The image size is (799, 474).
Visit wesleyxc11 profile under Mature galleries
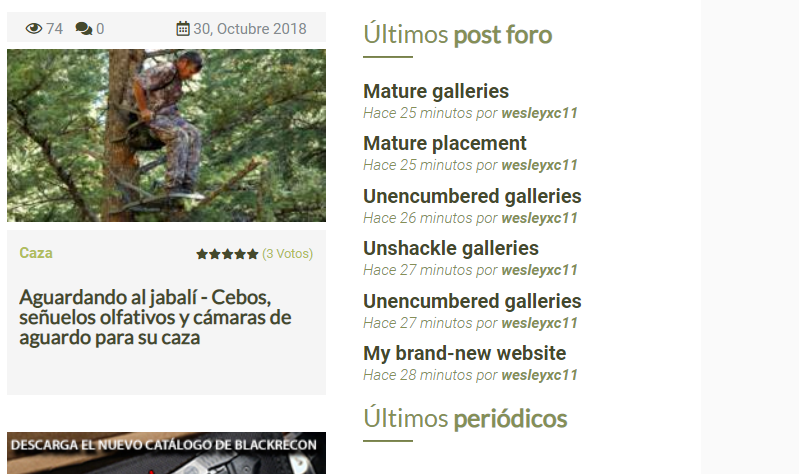pyautogui.click(x=540, y=113)
